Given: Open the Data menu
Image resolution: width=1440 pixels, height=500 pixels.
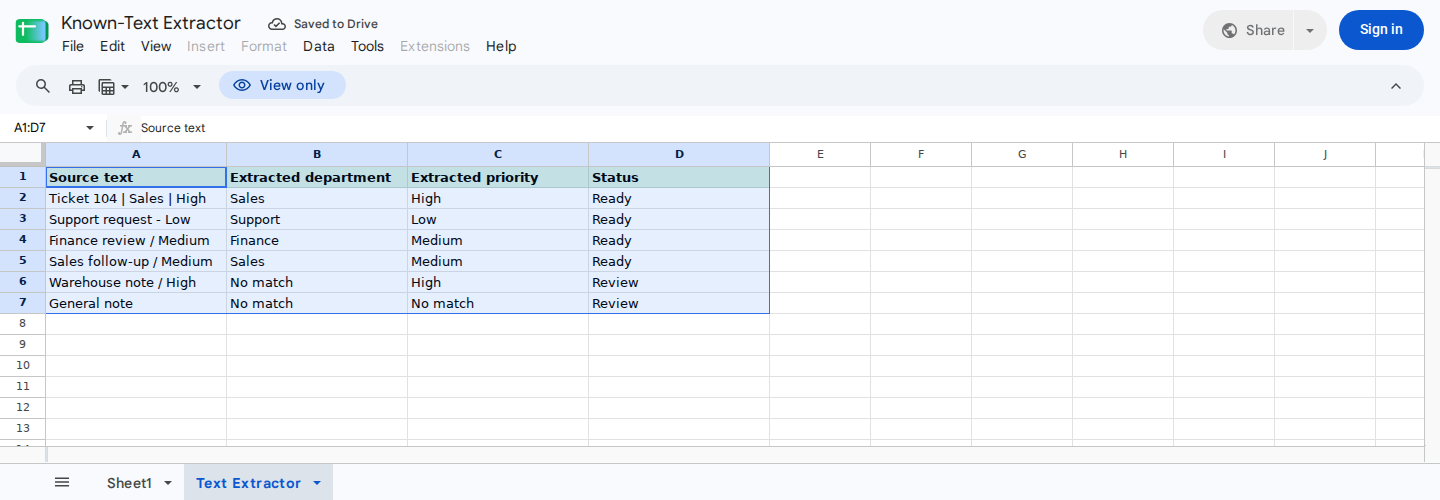Looking at the screenshot, I should 319,46.
